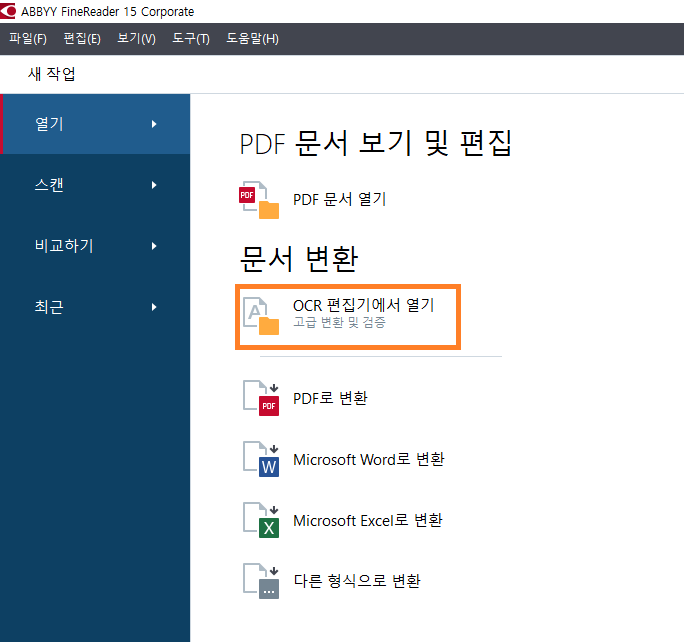This screenshot has width=684, height=642.
Task: Click the PDF 문서 열기 label
Action: pos(339,200)
